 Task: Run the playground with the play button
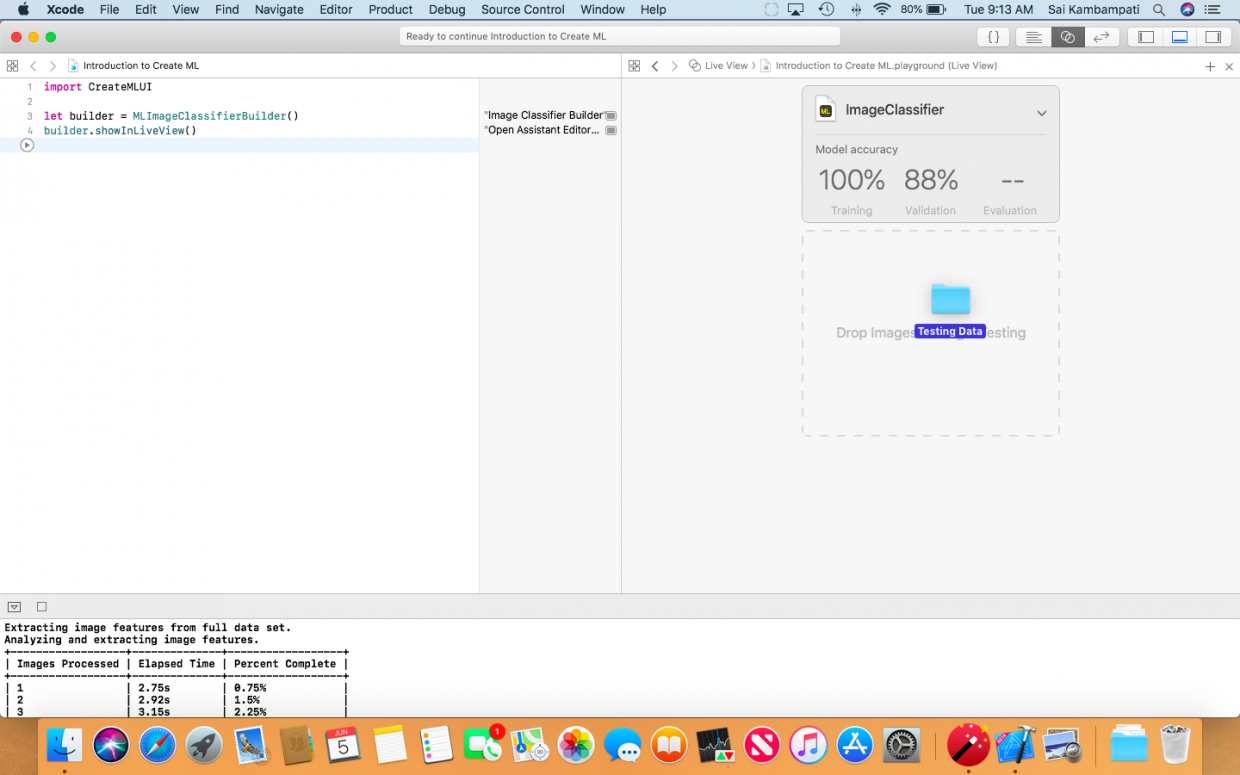(x=27, y=145)
